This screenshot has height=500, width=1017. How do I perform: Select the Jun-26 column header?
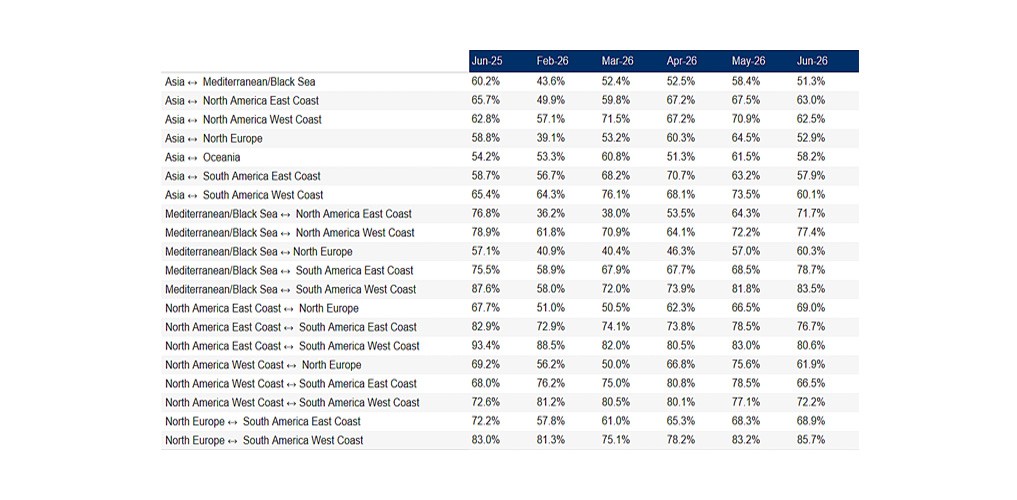point(812,61)
